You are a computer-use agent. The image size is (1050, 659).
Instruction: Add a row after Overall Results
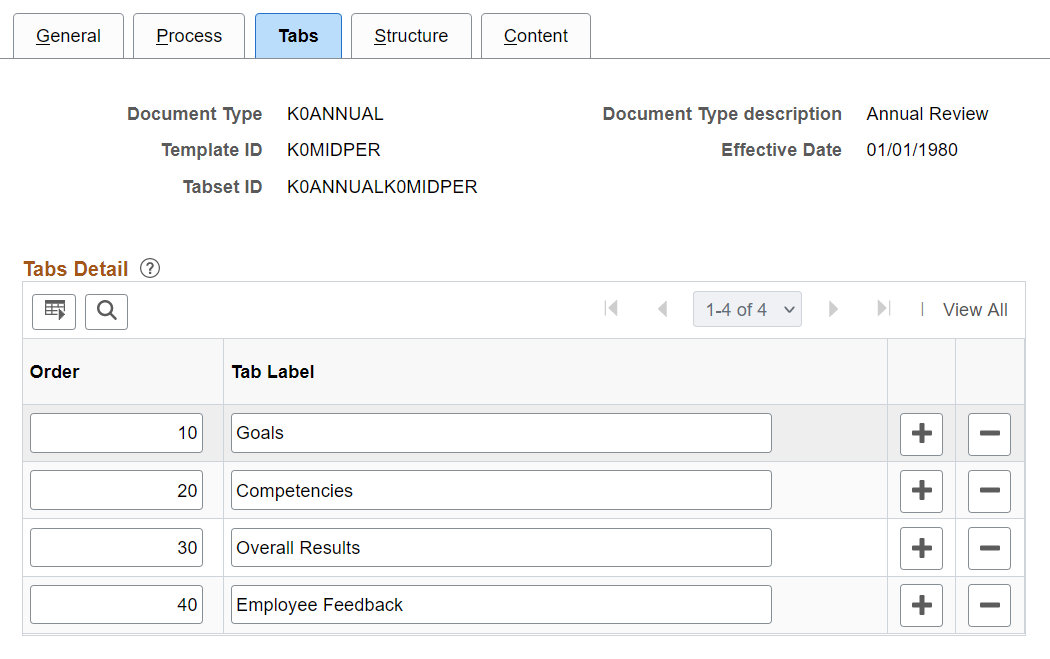tap(921, 548)
